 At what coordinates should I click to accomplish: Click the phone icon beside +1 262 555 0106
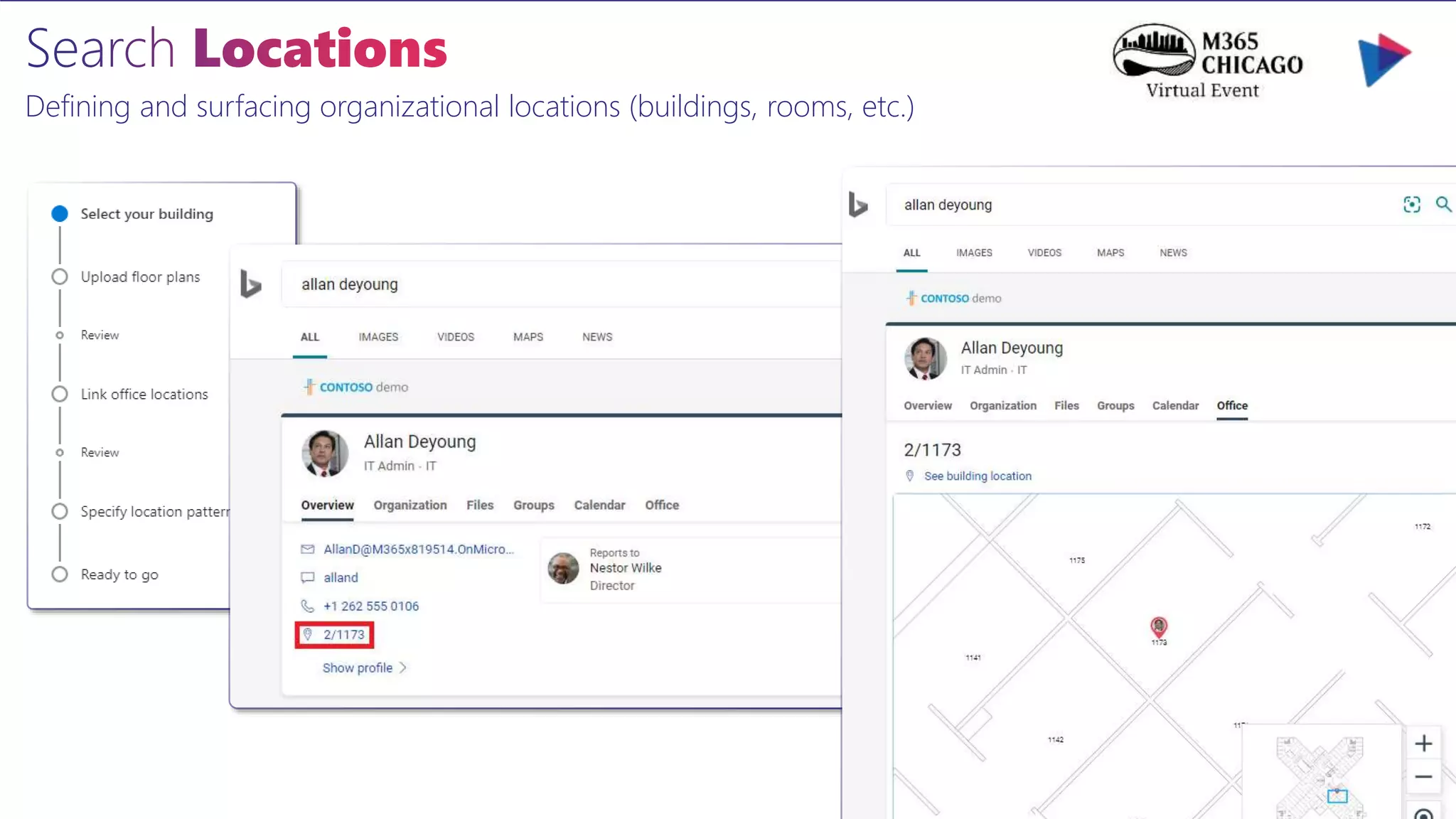(x=307, y=606)
